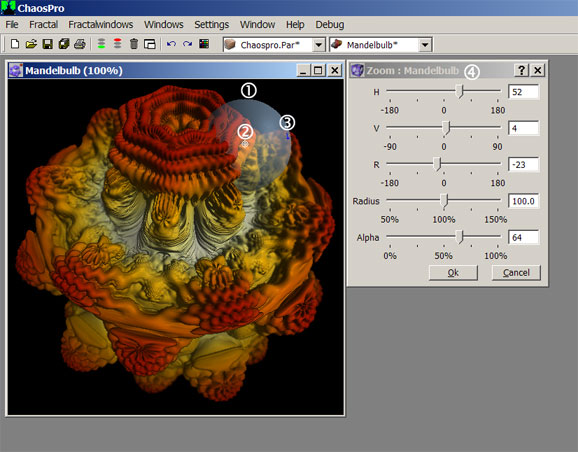Save with the floppy disk icon
Image resolution: width=578 pixels, height=452 pixels.
[48, 44]
